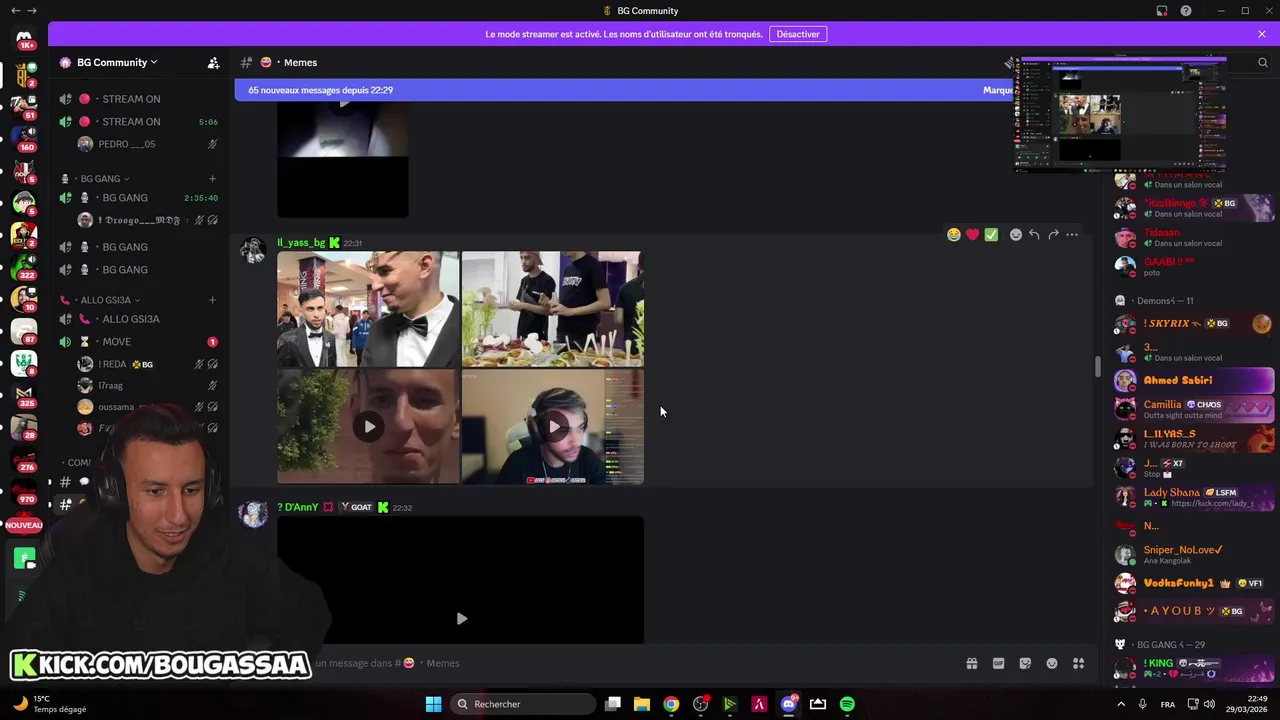Viewport: 1280px width, 720px height.
Task: Jump to the 65 new messages
Action: coord(320,90)
